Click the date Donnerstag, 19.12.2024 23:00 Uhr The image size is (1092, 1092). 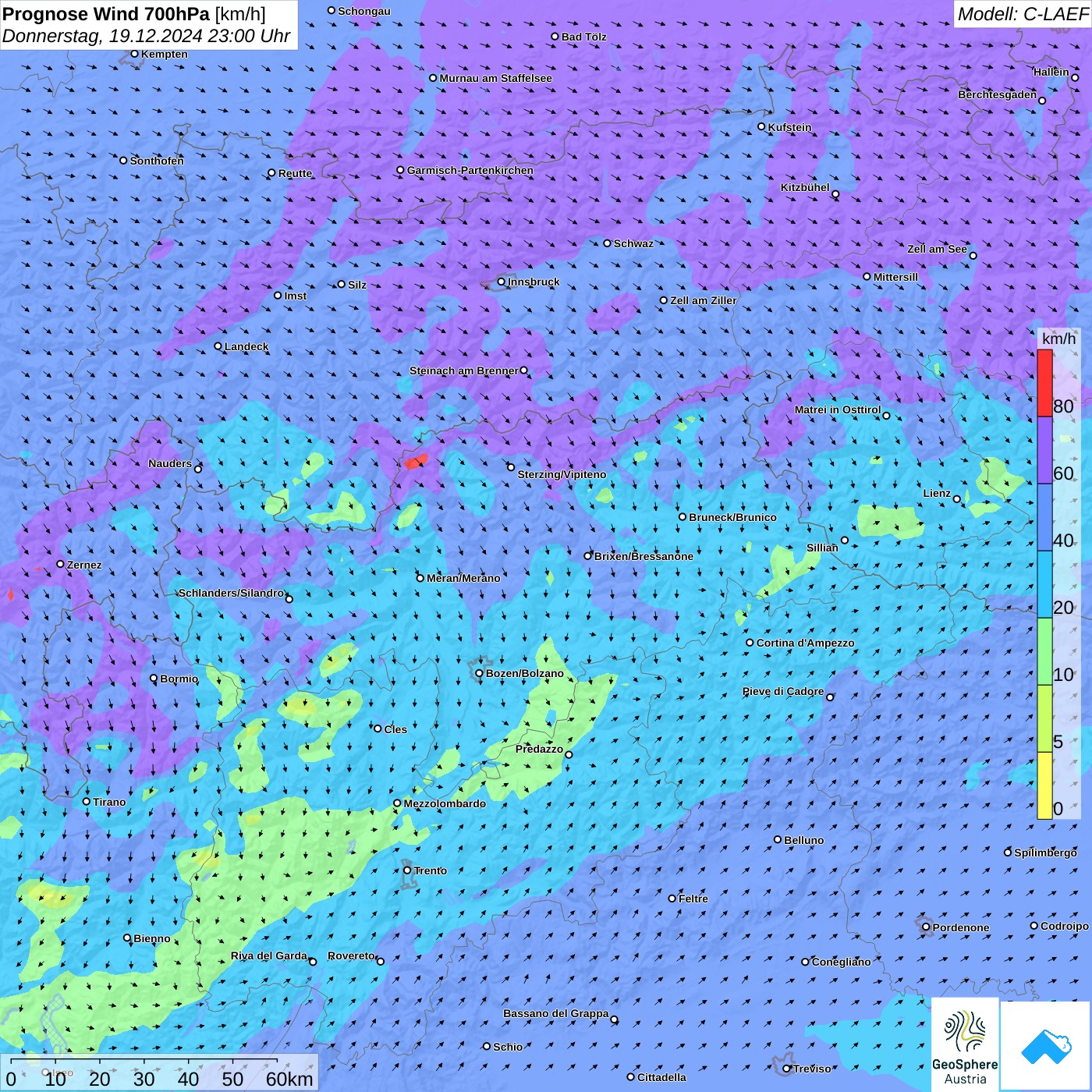[146, 36]
